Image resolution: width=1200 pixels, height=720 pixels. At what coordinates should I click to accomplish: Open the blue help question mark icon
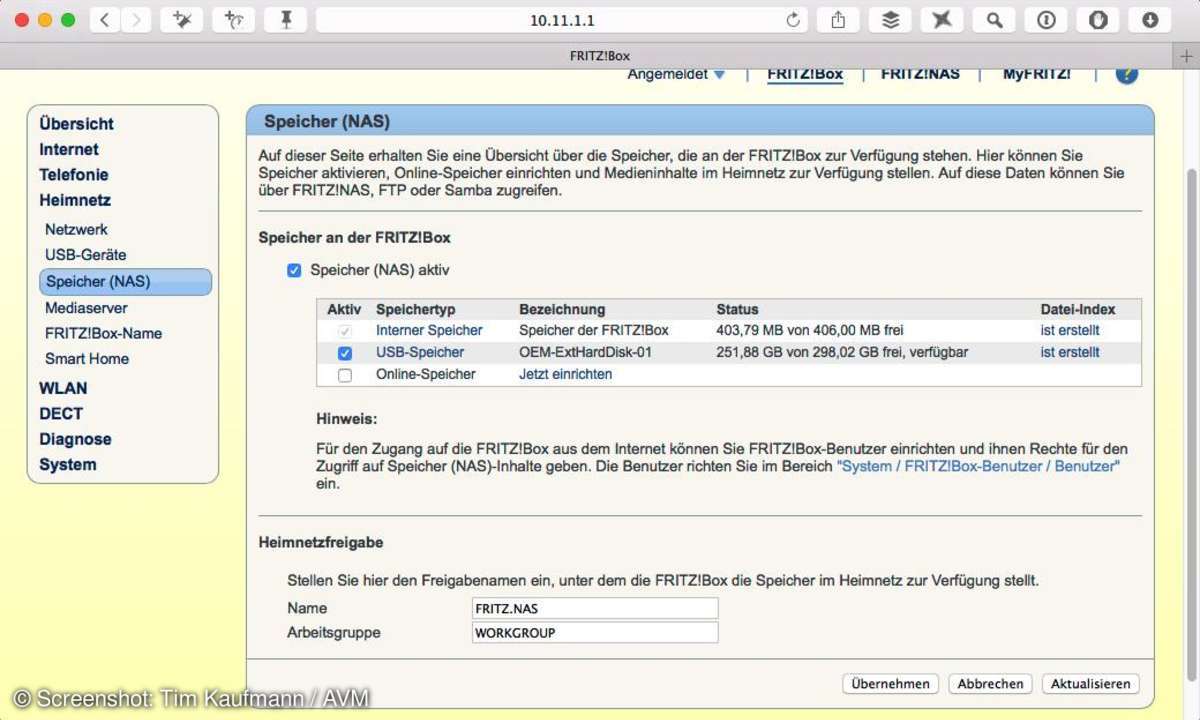tap(1127, 74)
